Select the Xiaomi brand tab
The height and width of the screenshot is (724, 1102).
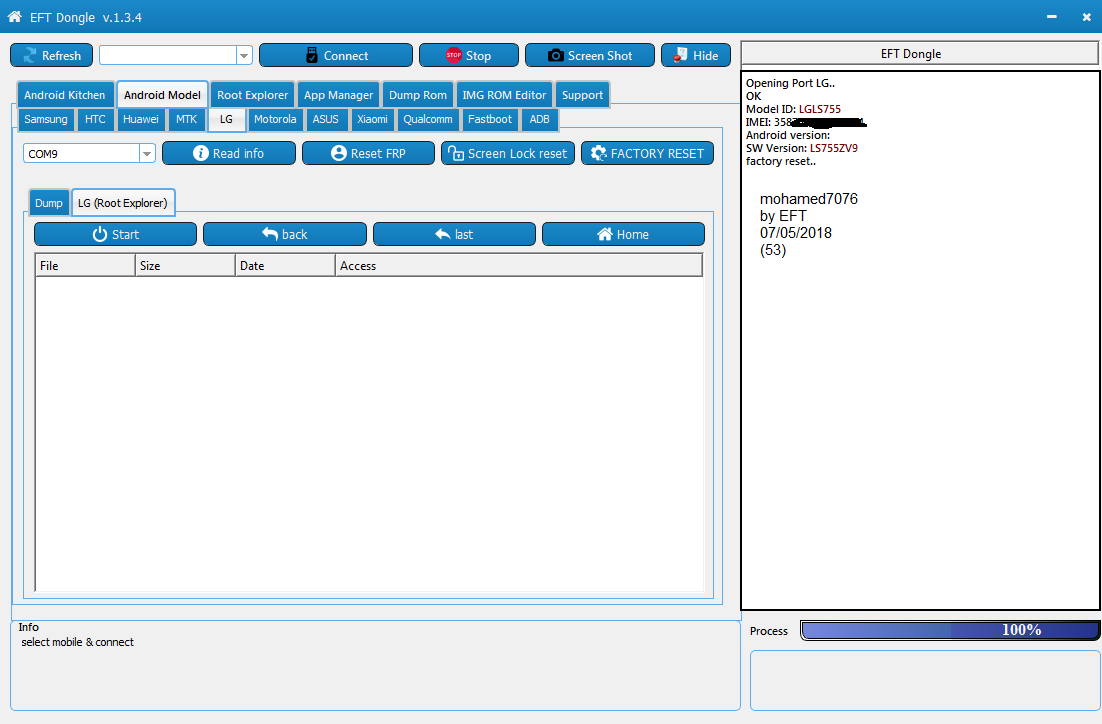click(x=372, y=119)
